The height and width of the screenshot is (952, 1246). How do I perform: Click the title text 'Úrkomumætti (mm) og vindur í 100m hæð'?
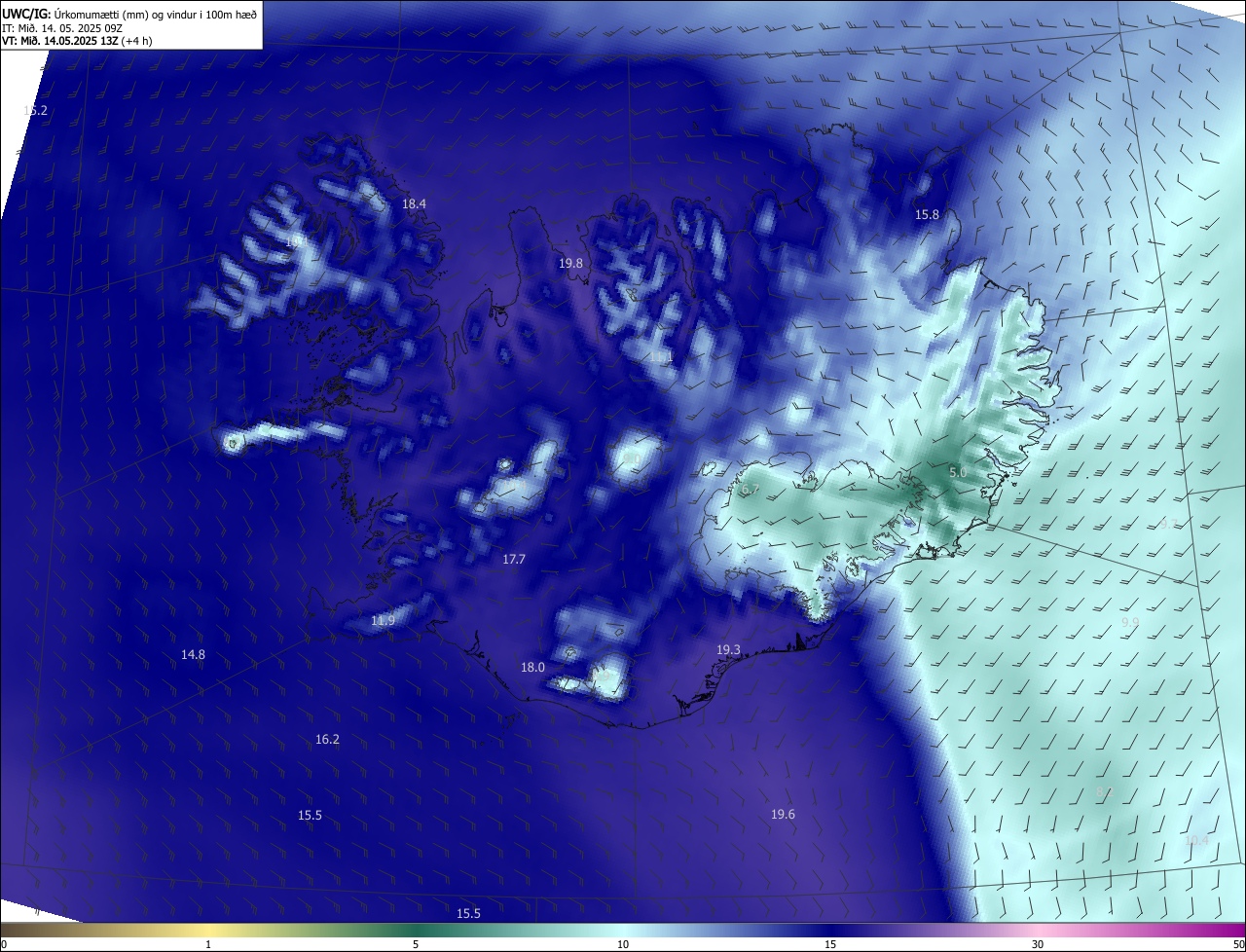click(x=156, y=13)
